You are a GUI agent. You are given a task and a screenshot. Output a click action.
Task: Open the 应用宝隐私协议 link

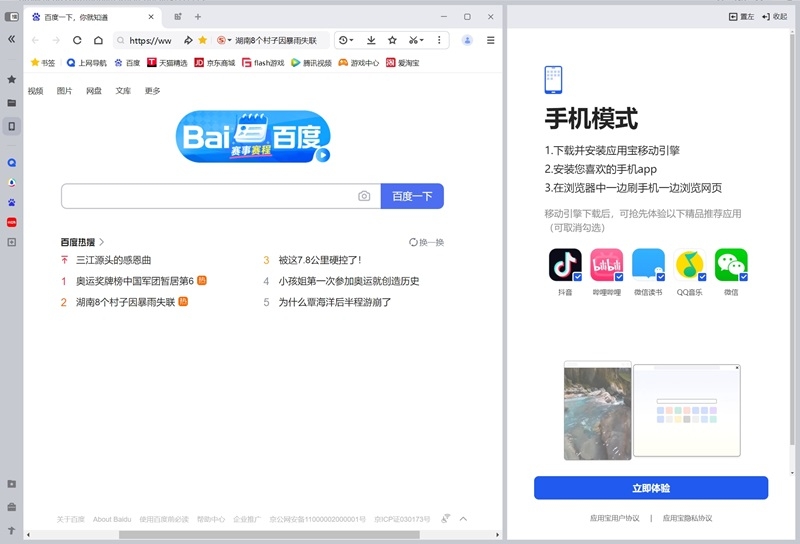click(687, 518)
